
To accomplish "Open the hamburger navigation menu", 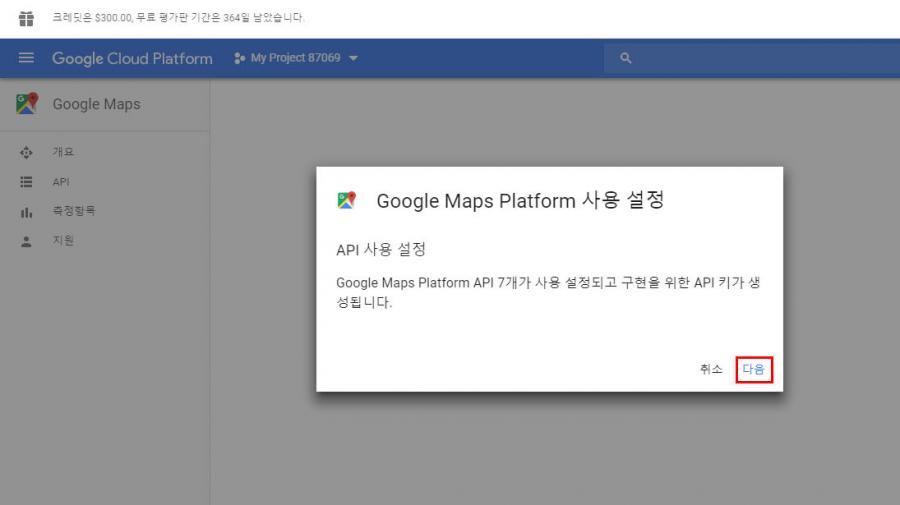I will [x=27, y=58].
